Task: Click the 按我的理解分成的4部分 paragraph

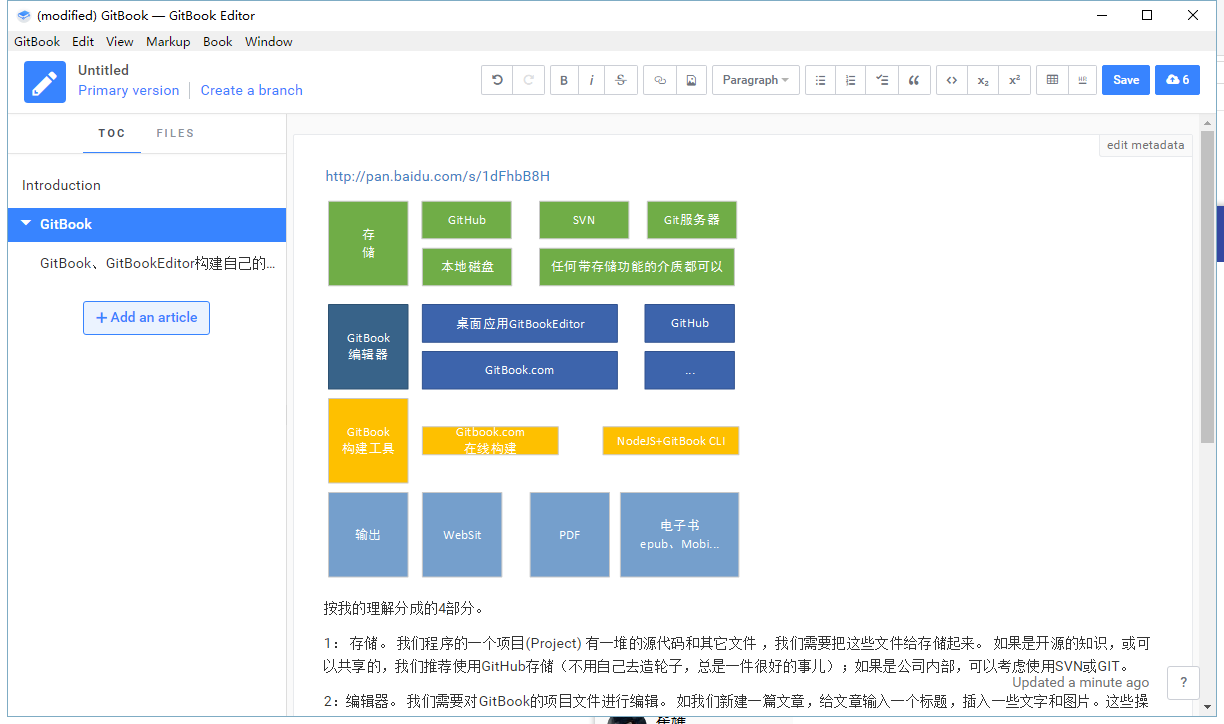Action: 404,608
